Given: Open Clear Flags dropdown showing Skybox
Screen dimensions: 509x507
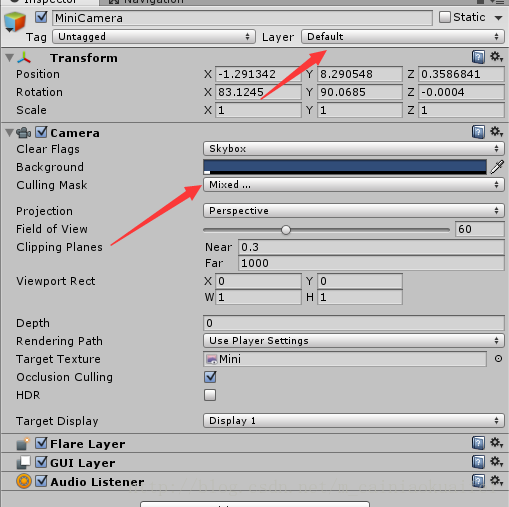Looking at the screenshot, I should click(x=354, y=149).
